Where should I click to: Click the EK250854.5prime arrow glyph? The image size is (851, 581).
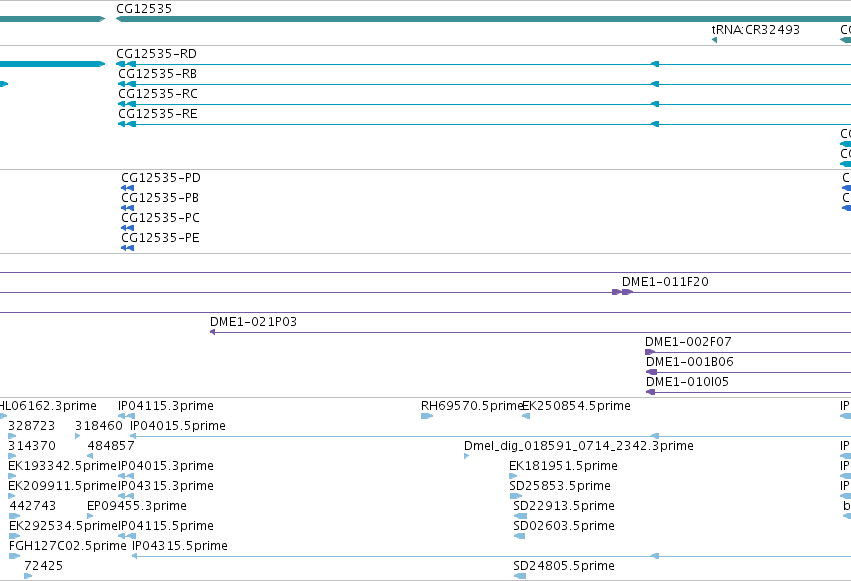(x=526, y=416)
